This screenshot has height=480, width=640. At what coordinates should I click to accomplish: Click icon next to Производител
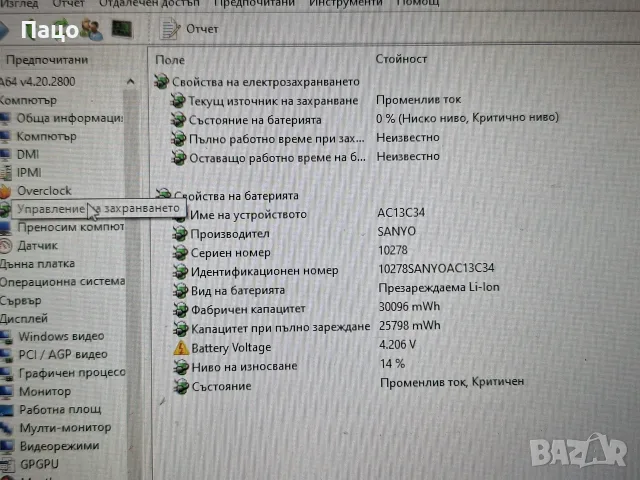coord(180,233)
